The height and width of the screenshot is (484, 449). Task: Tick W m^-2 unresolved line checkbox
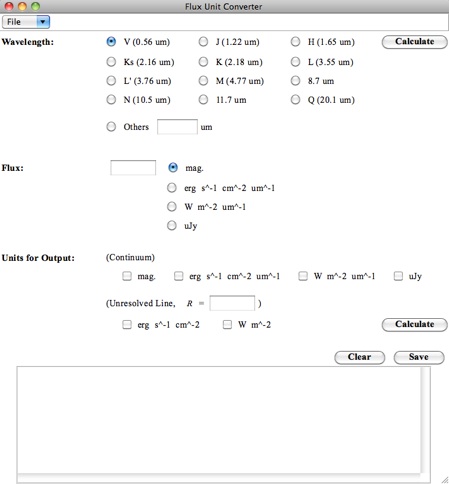click(x=227, y=324)
